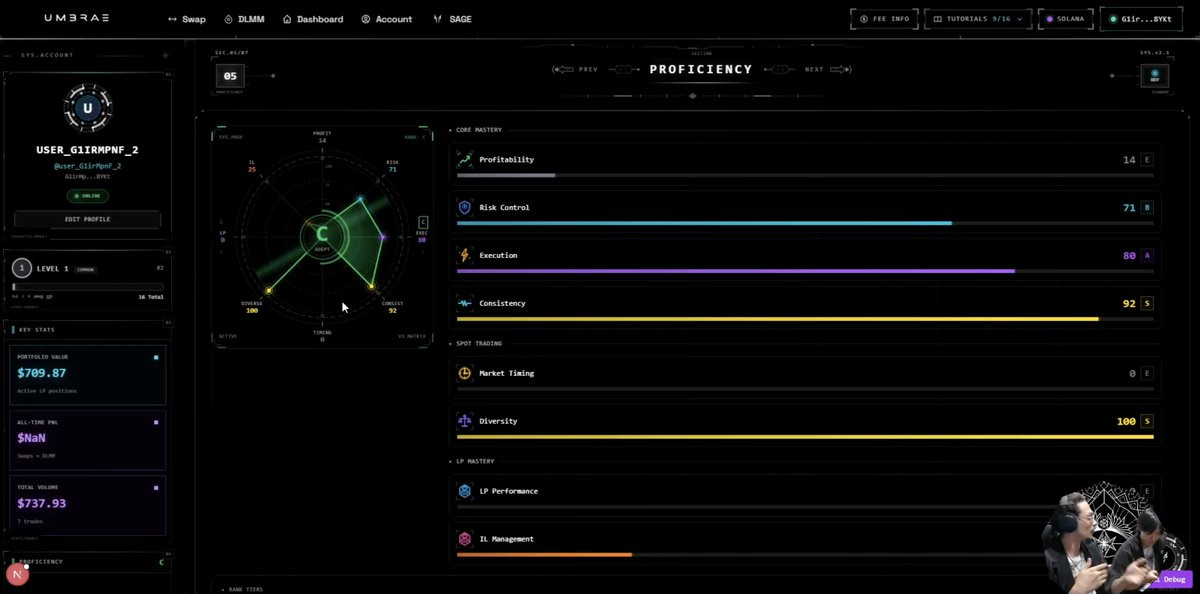
Task: Go to Dashboard in the top navigation
Action: (x=313, y=19)
